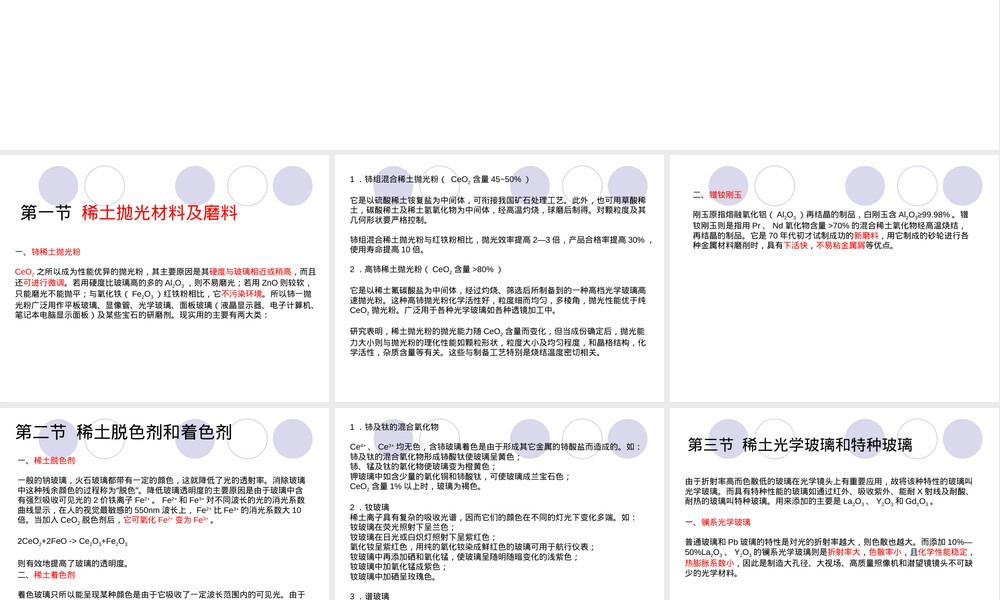Open the slide thumbnail titled 第二节 稀土脱色剂和着色剂

coord(165,504)
